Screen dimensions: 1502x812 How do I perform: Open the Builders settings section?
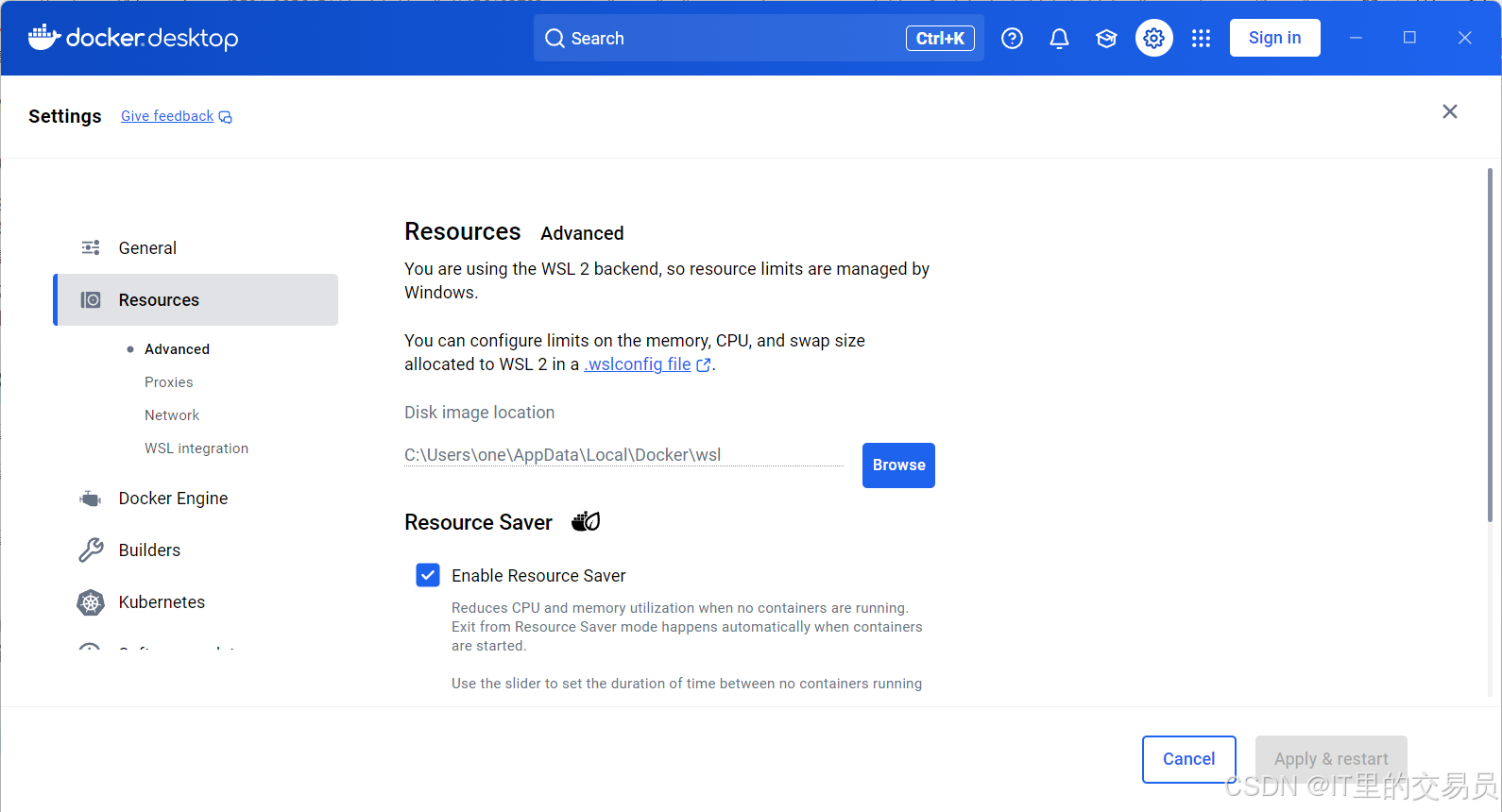pos(196,550)
